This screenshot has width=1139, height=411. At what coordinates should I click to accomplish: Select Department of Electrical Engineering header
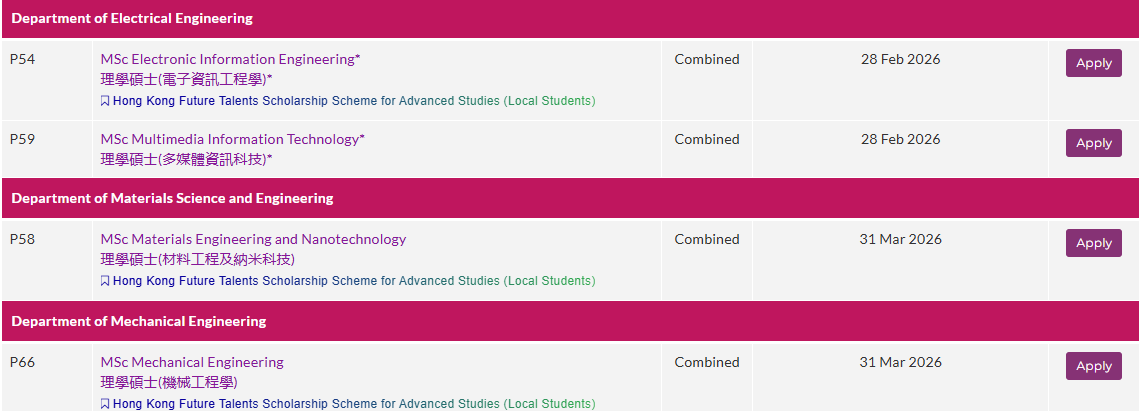(570, 19)
